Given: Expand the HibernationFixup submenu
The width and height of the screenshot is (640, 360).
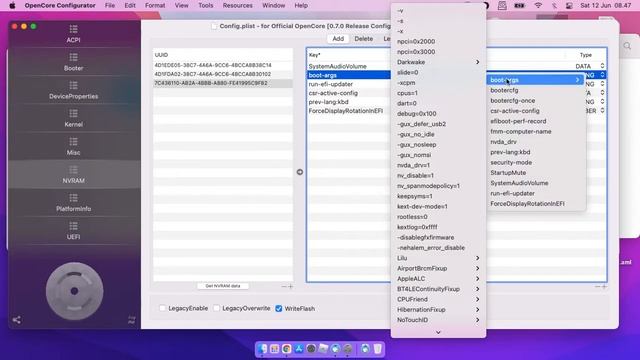Looking at the screenshot, I should click(x=438, y=309).
